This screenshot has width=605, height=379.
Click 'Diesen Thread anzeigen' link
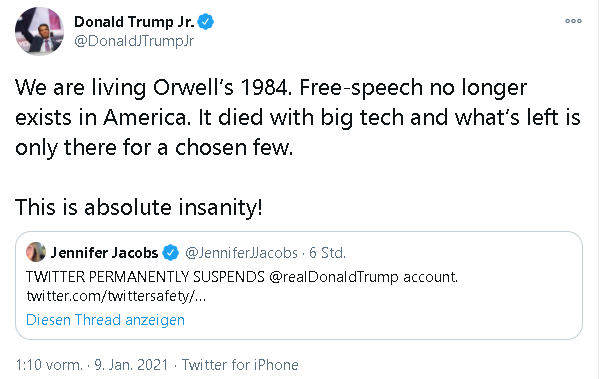click(105, 320)
